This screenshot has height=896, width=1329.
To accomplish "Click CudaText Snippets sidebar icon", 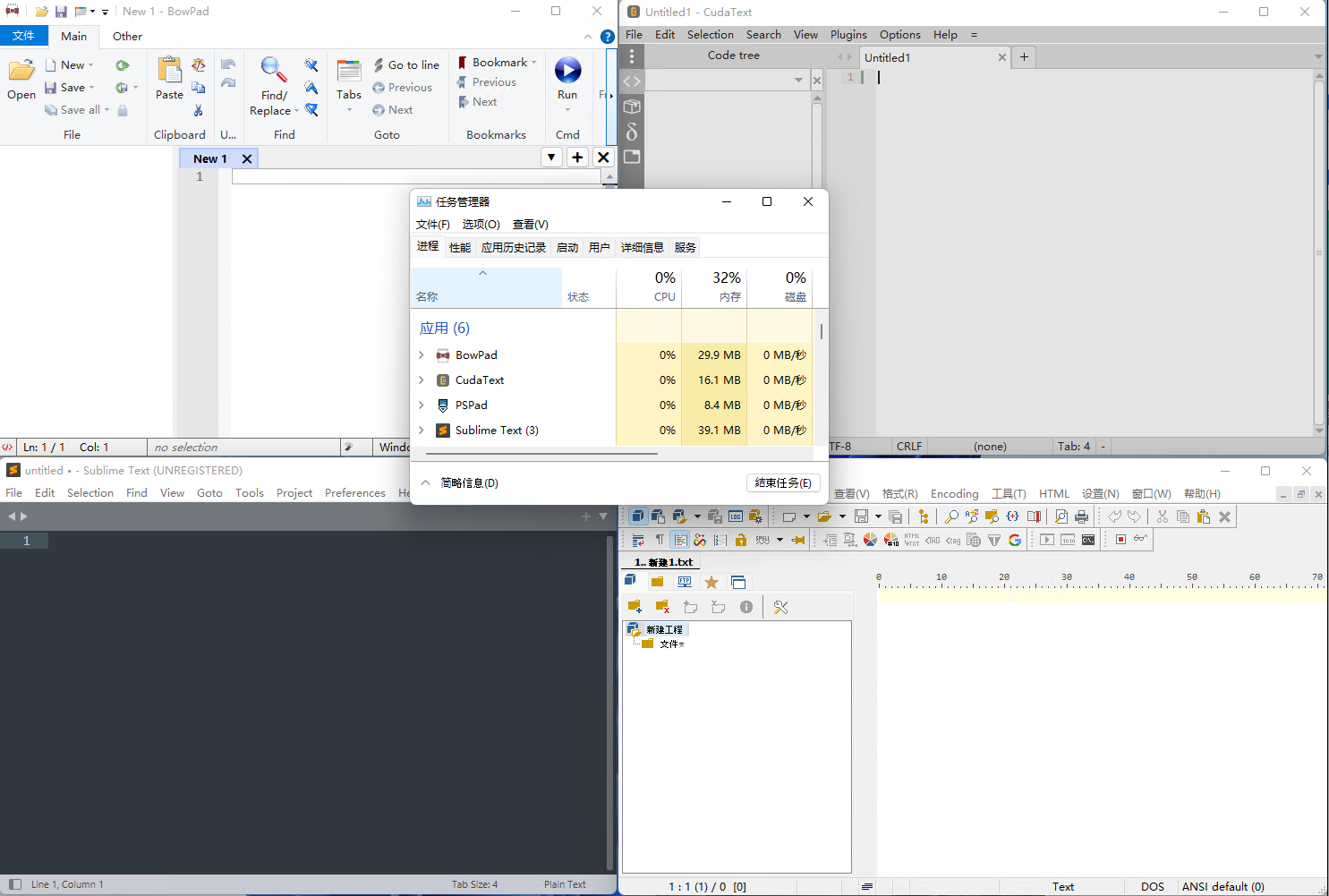I will pyautogui.click(x=632, y=132).
